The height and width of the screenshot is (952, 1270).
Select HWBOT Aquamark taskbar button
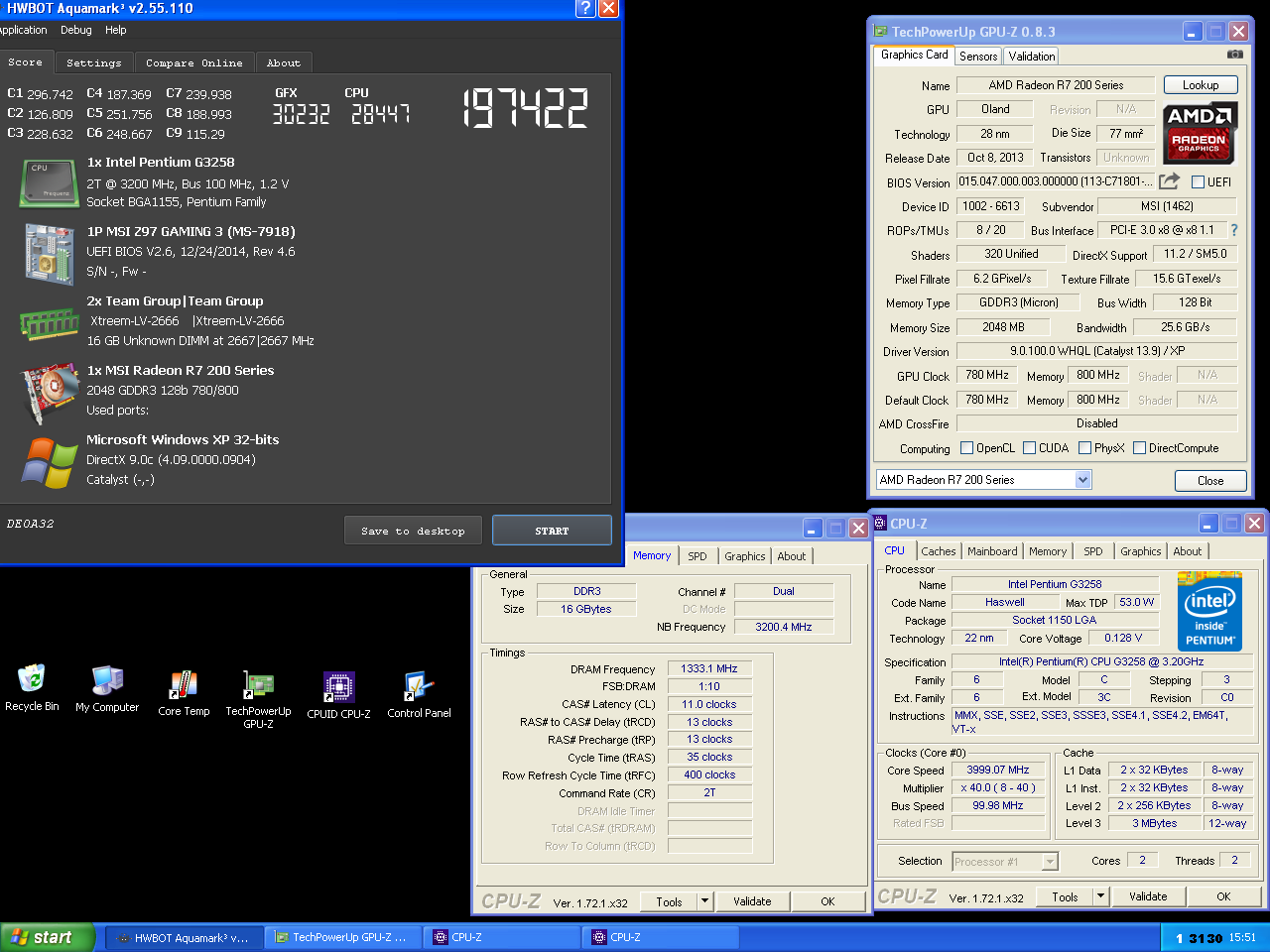(x=184, y=937)
